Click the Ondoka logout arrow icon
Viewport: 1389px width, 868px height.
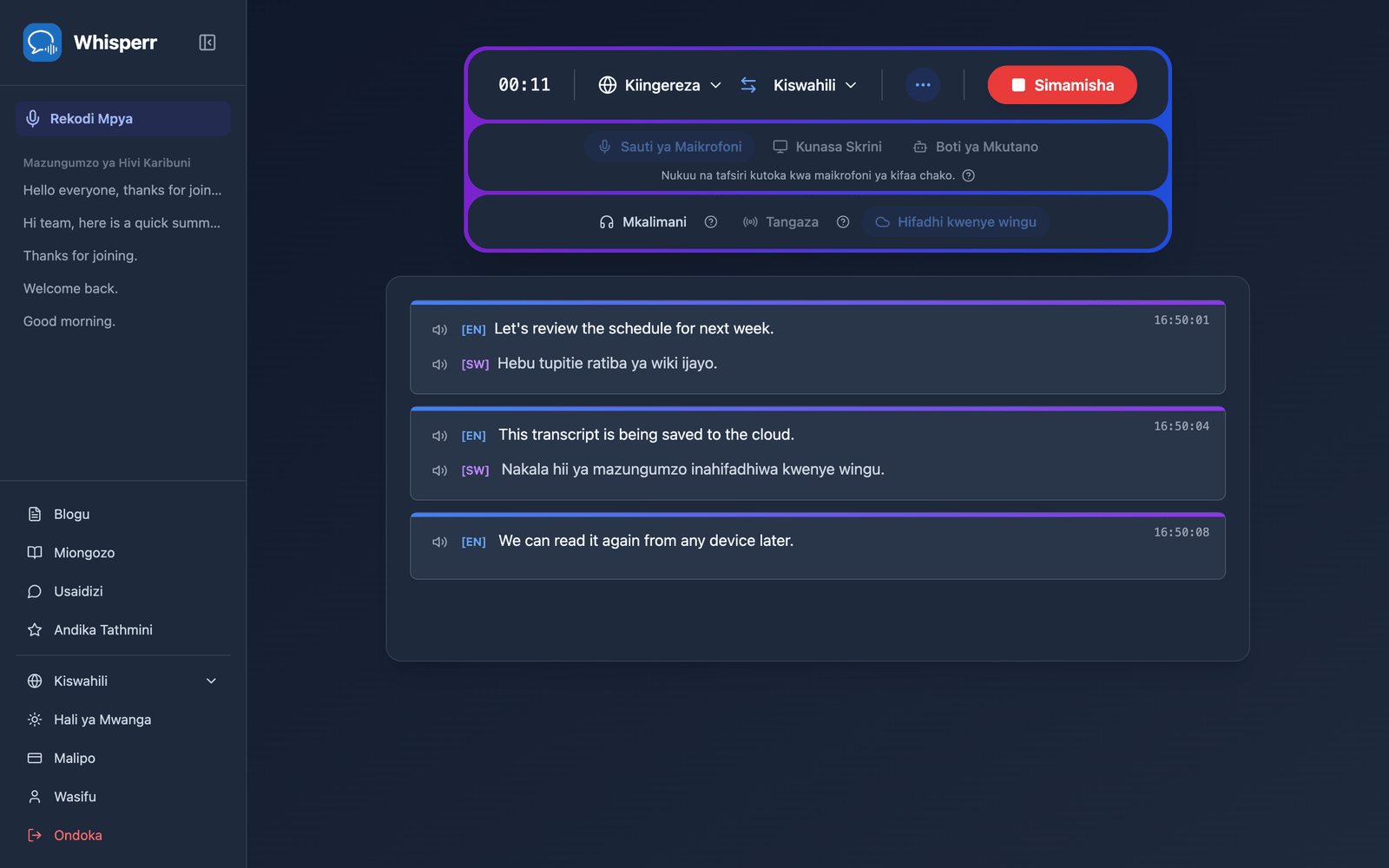point(35,835)
